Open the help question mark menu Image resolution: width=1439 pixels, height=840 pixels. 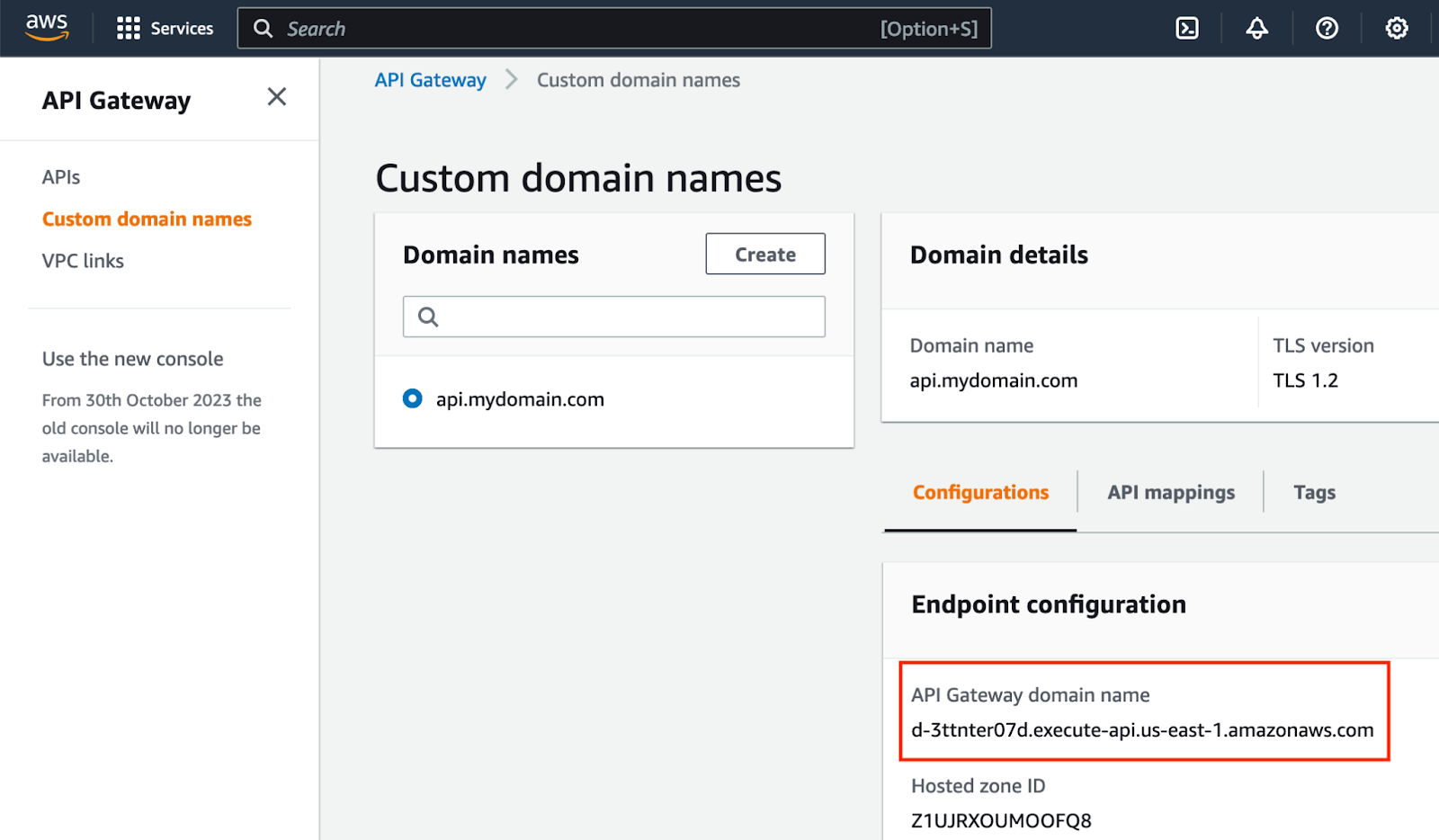click(1327, 29)
